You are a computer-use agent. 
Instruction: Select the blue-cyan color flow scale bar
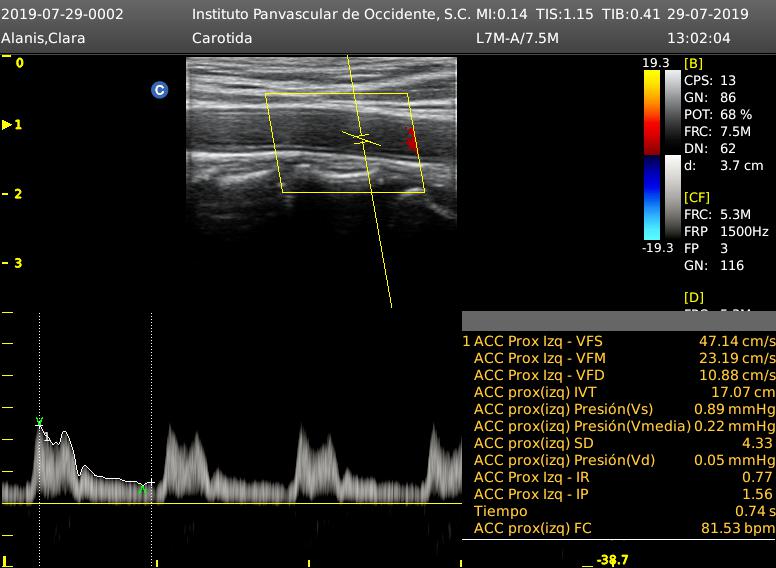[x=652, y=198]
